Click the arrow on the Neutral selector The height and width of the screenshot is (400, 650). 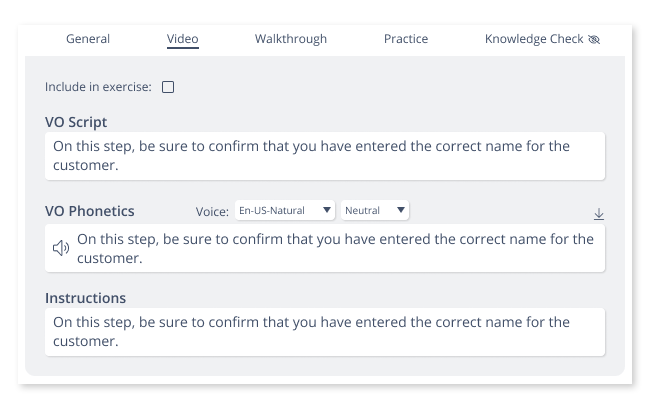coord(400,210)
